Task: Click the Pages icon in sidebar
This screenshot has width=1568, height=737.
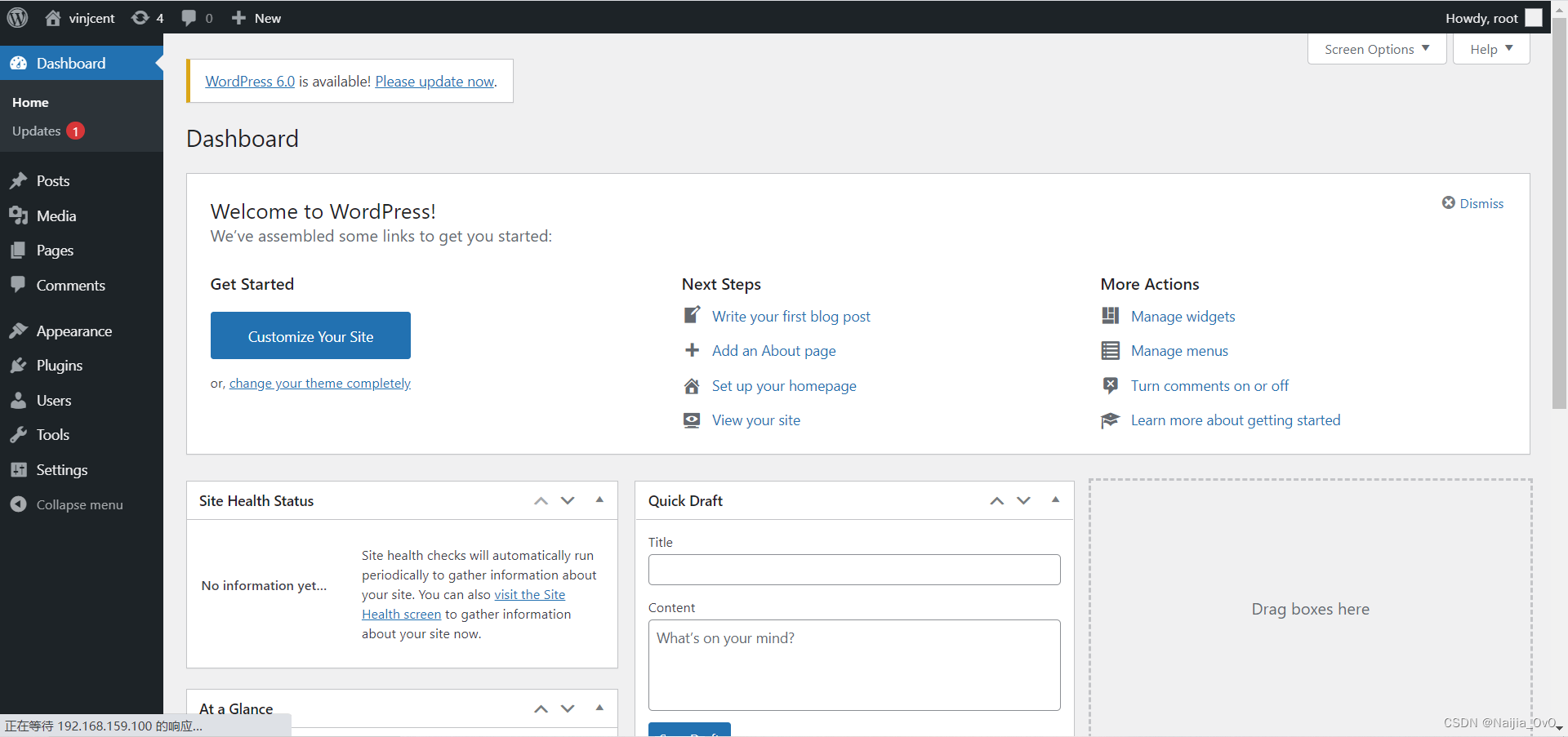Action: [19, 250]
